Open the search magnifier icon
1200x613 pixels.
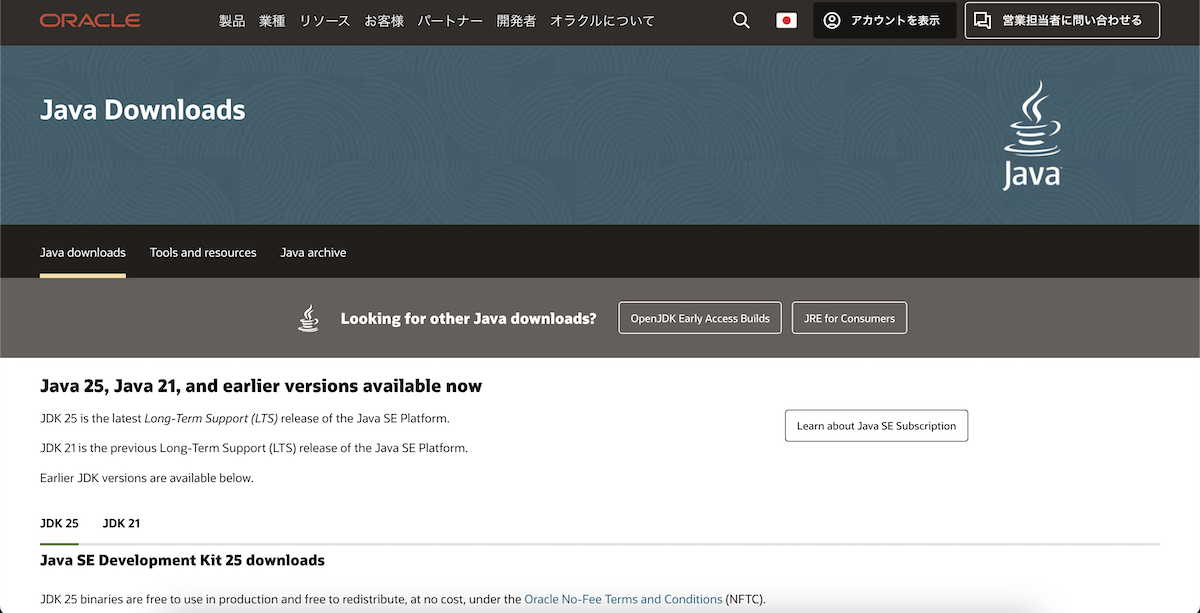(x=740, y=20)
